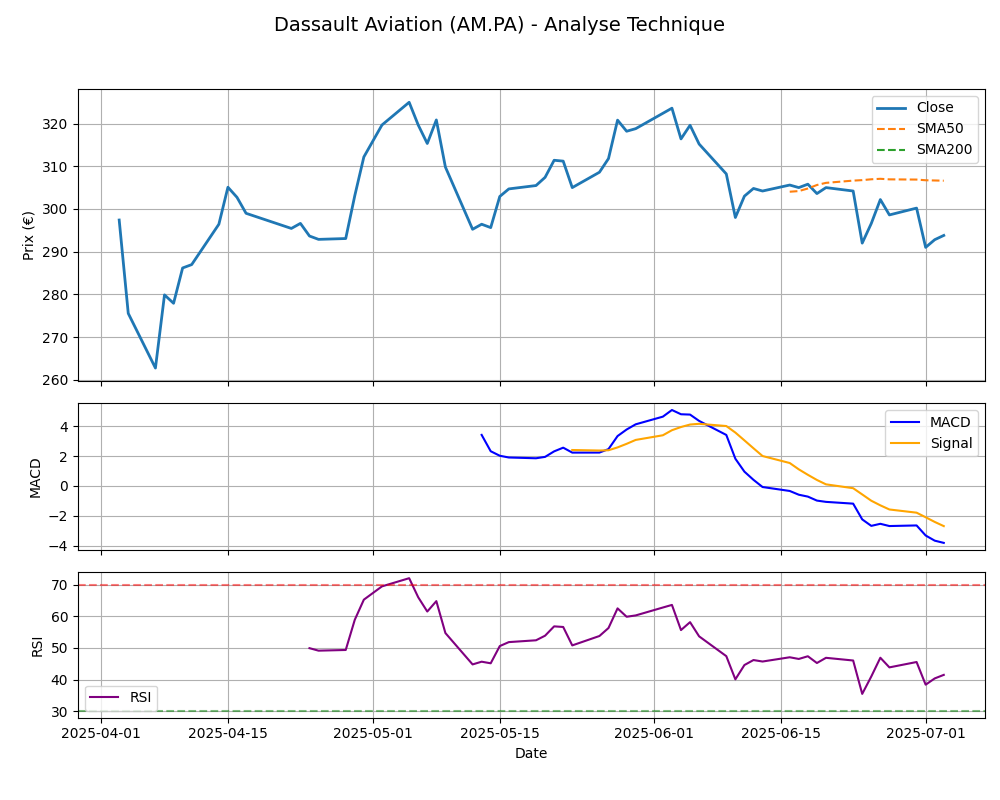Click the 260 price axis tick label

tap(55, 381)
